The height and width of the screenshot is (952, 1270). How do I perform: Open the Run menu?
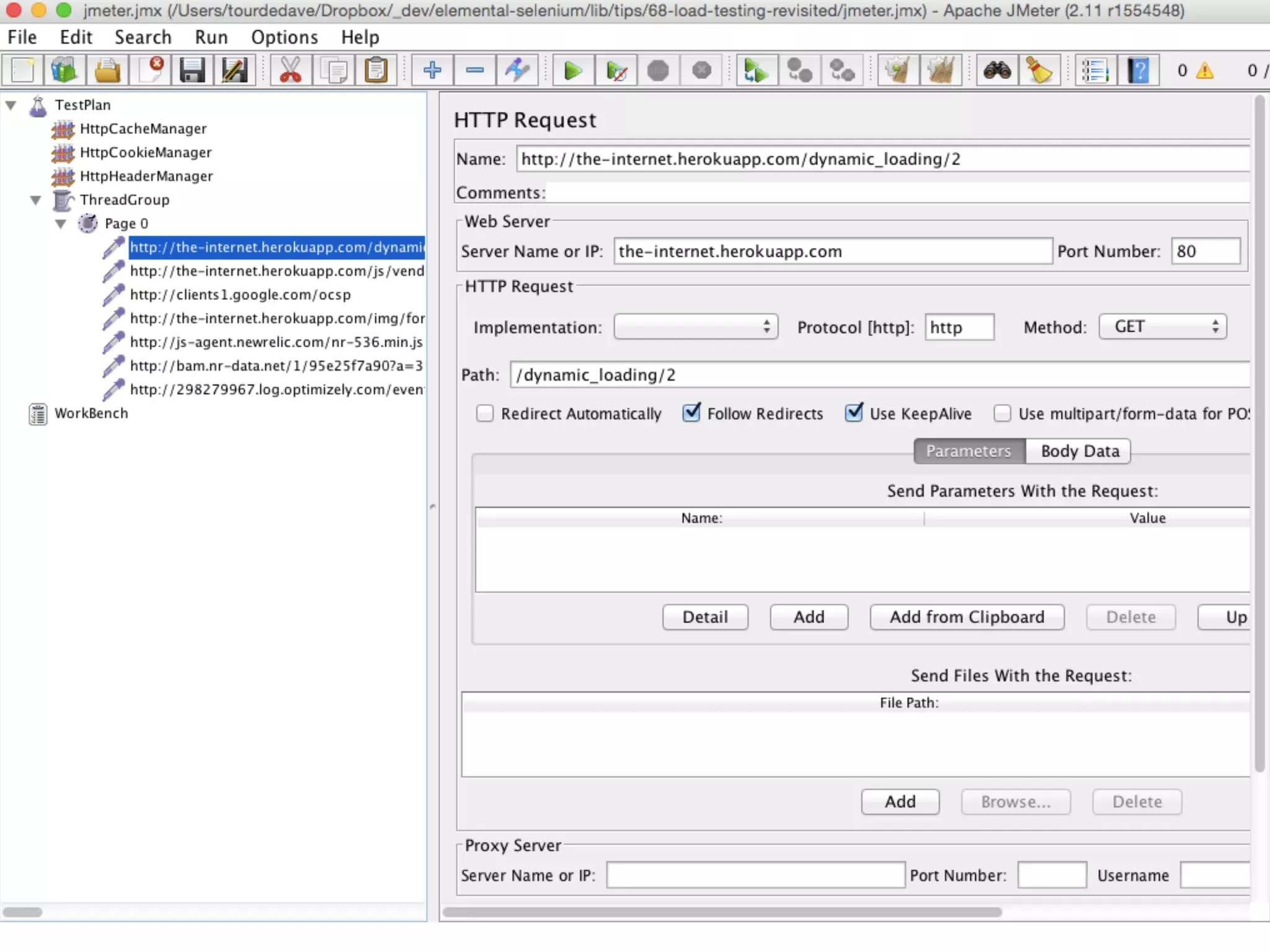[x=211, y=37]
